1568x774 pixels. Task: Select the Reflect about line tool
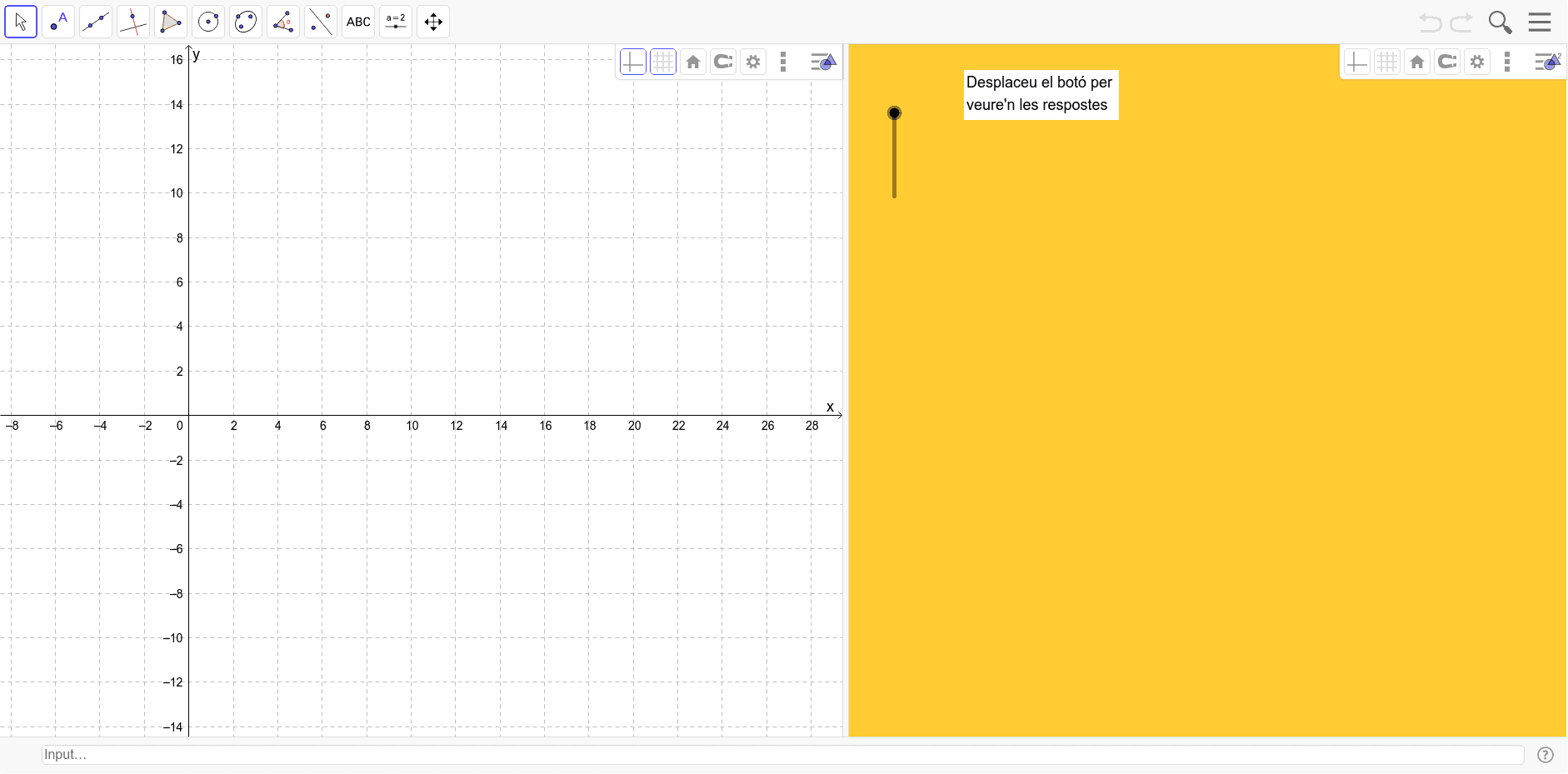pyautogui.click(x=321, y=22)
